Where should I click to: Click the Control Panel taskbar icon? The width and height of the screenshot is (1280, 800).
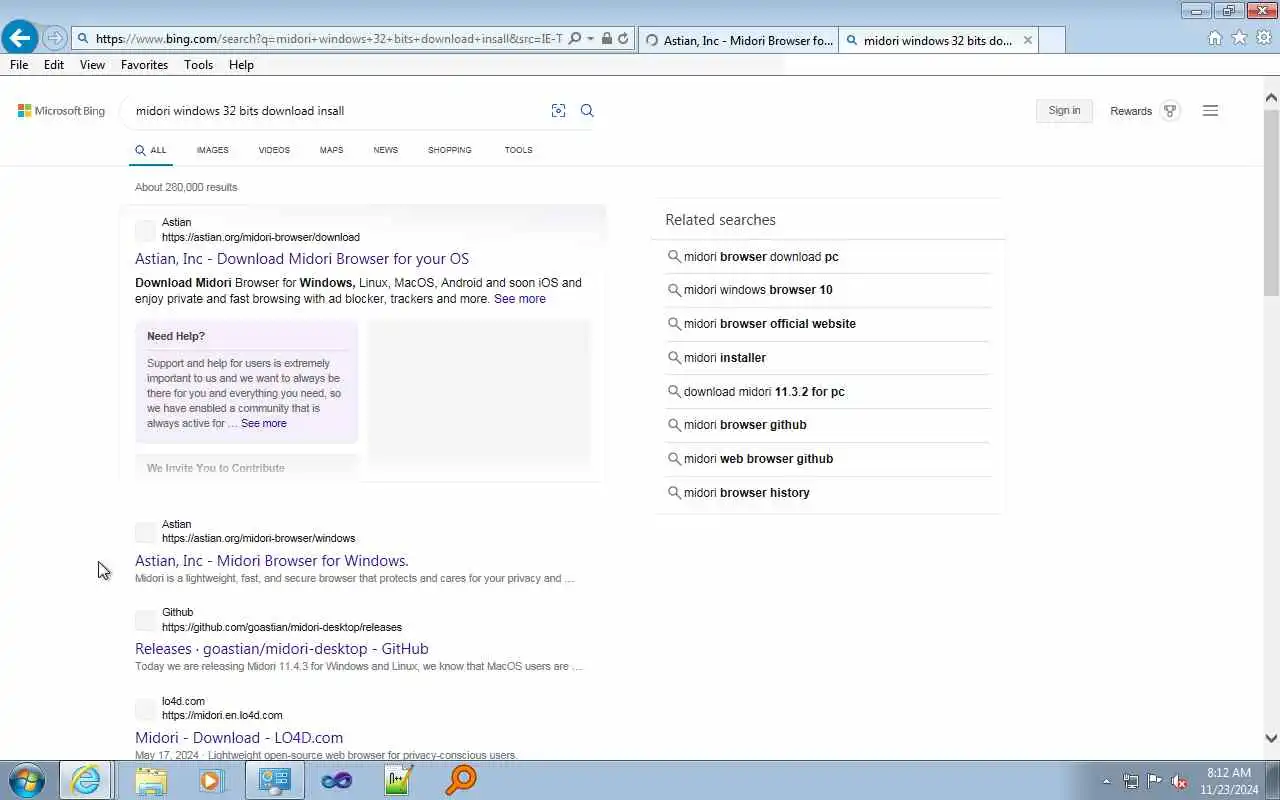[274, 780]
